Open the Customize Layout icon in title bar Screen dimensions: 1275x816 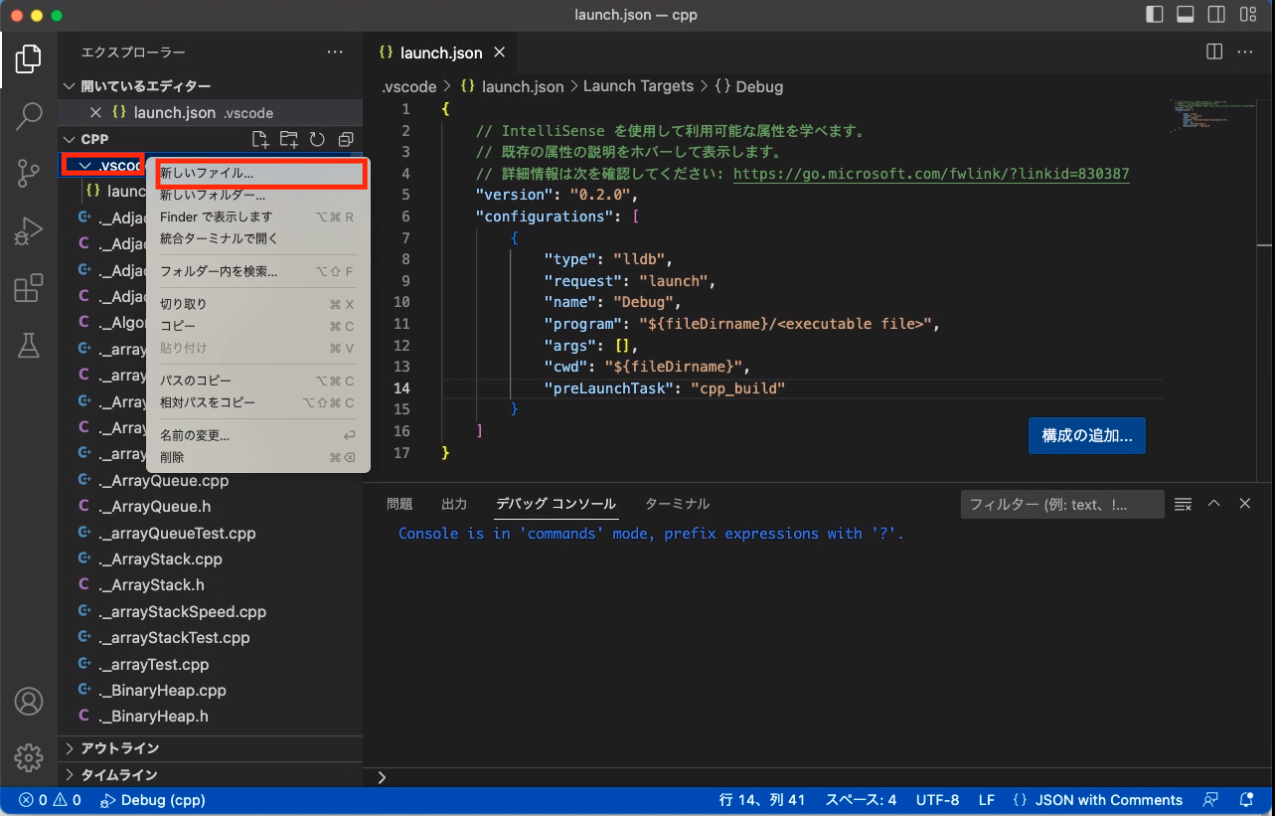pos(1248,15)
